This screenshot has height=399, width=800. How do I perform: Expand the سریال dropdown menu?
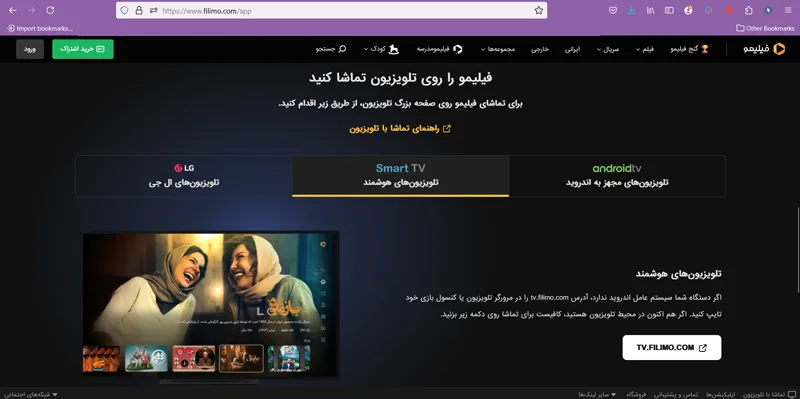[599, 49]
